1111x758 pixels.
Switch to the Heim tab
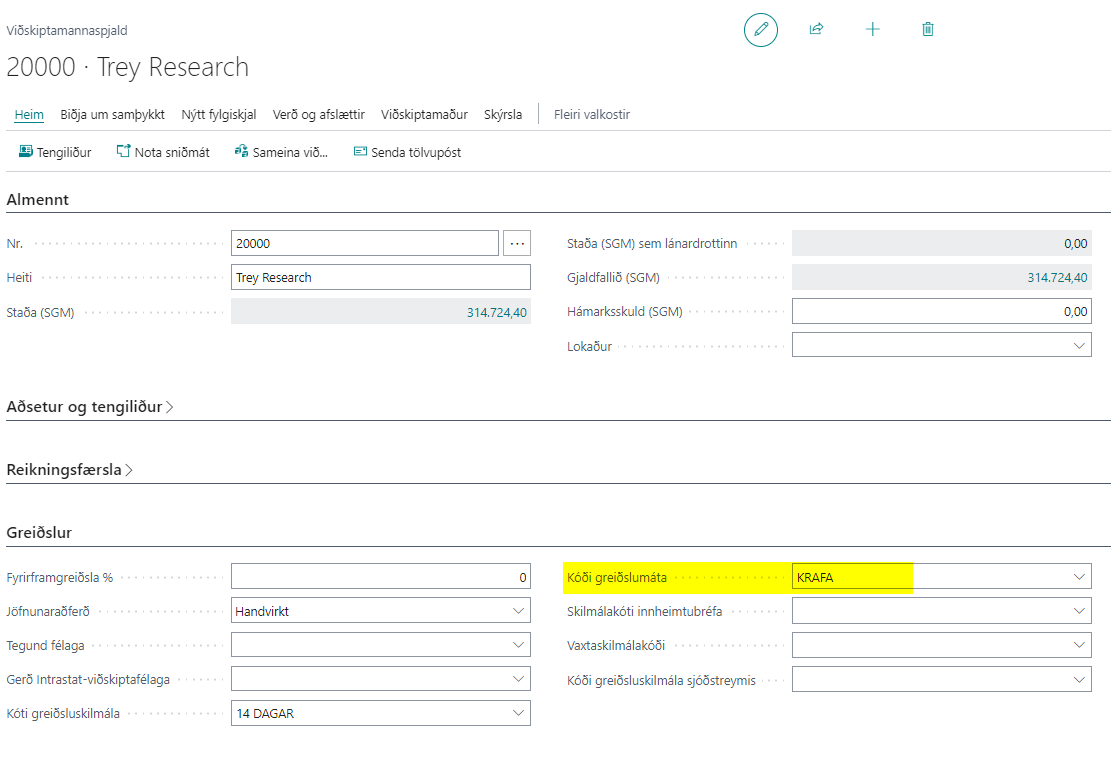(x=29, y=114)
